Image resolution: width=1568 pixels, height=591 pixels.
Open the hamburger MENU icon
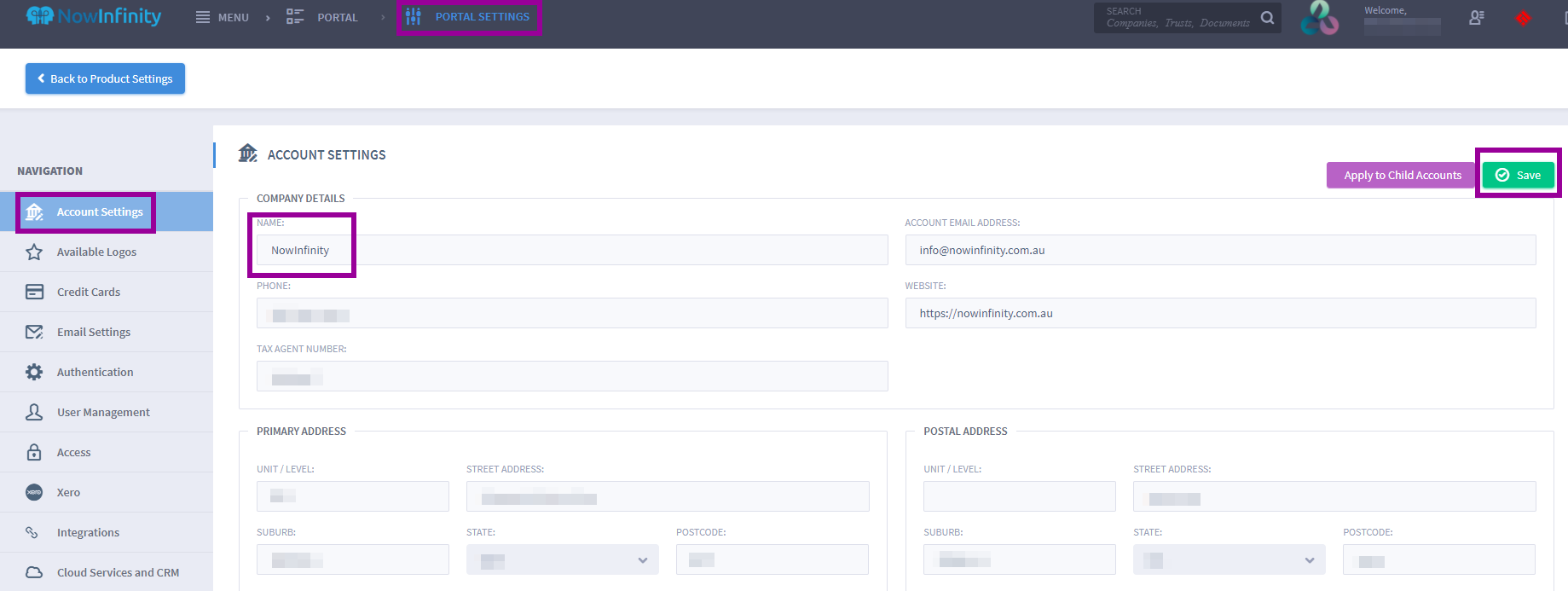pyautogui.click(x=203, y=17)
